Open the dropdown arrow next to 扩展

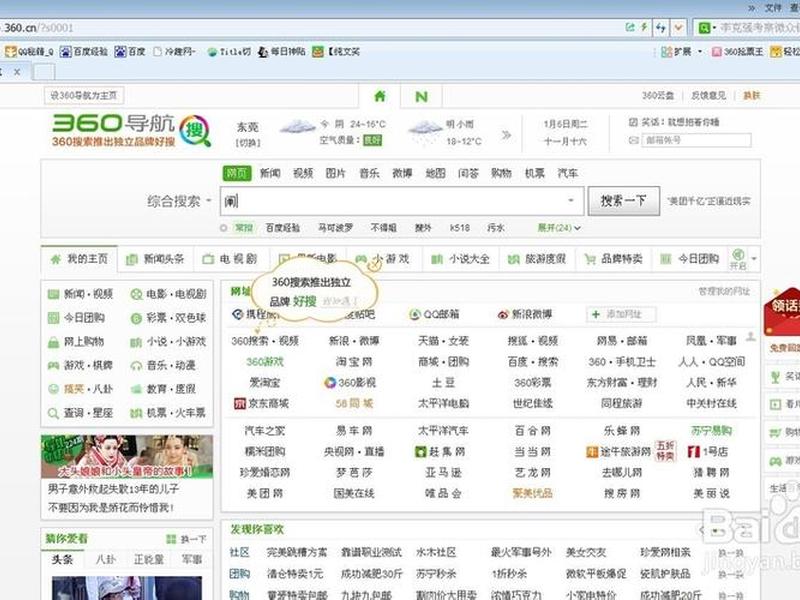pos(700,52)
